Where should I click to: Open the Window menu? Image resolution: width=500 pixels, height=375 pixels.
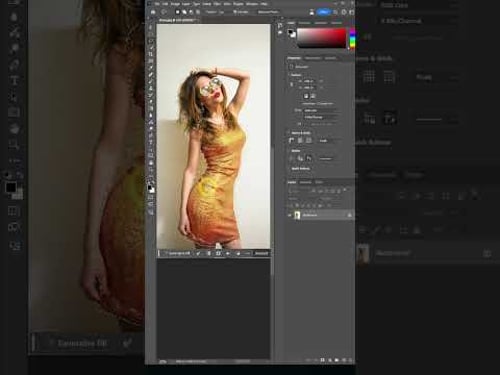pyautogui.click(x=252, y=4)
